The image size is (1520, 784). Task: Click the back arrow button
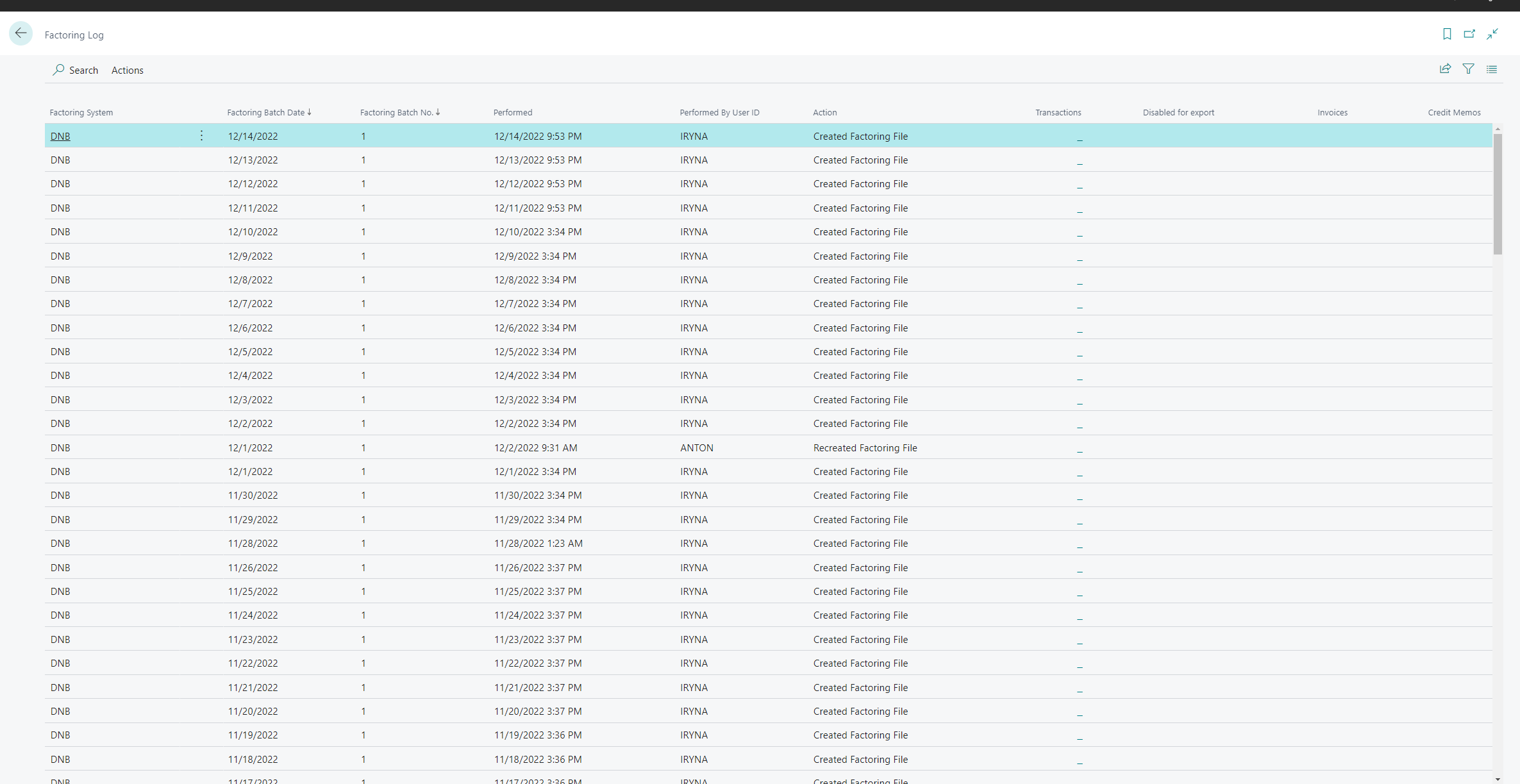point(21,33)
